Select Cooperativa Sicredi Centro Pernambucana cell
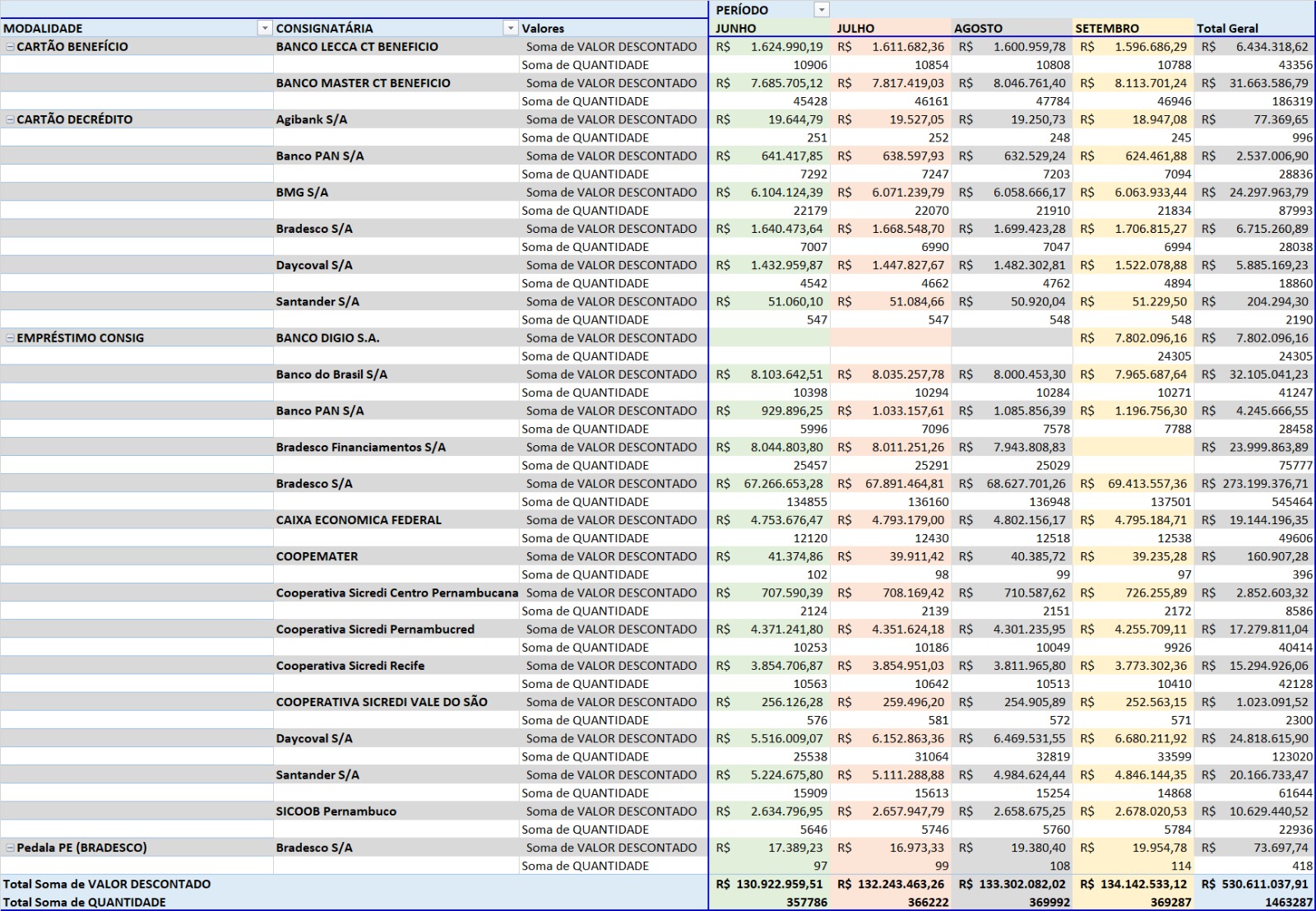The height and width of the screenshot is (911, 1316). [397, 593]
